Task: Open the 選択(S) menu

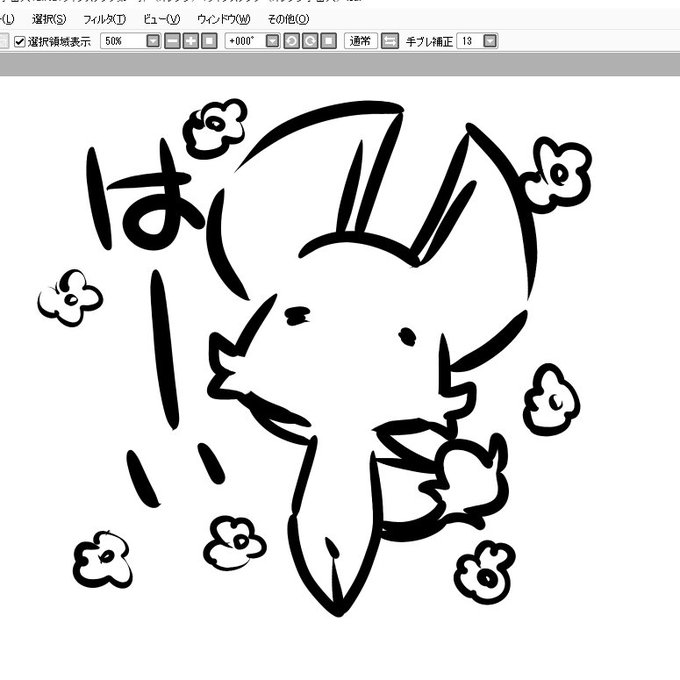Action: point(49,19)
